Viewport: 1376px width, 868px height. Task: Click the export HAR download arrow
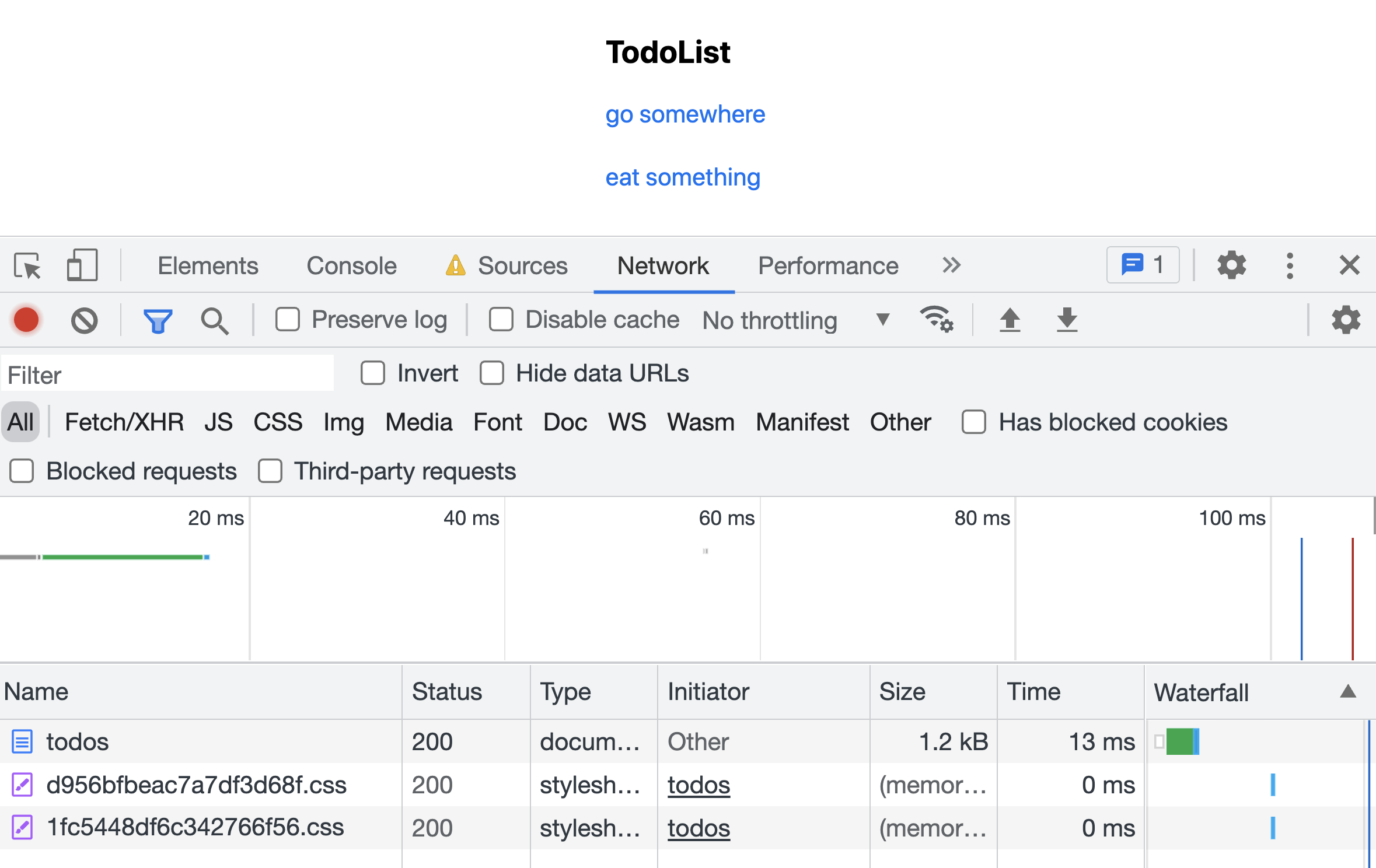click(x=1067, y=320)
